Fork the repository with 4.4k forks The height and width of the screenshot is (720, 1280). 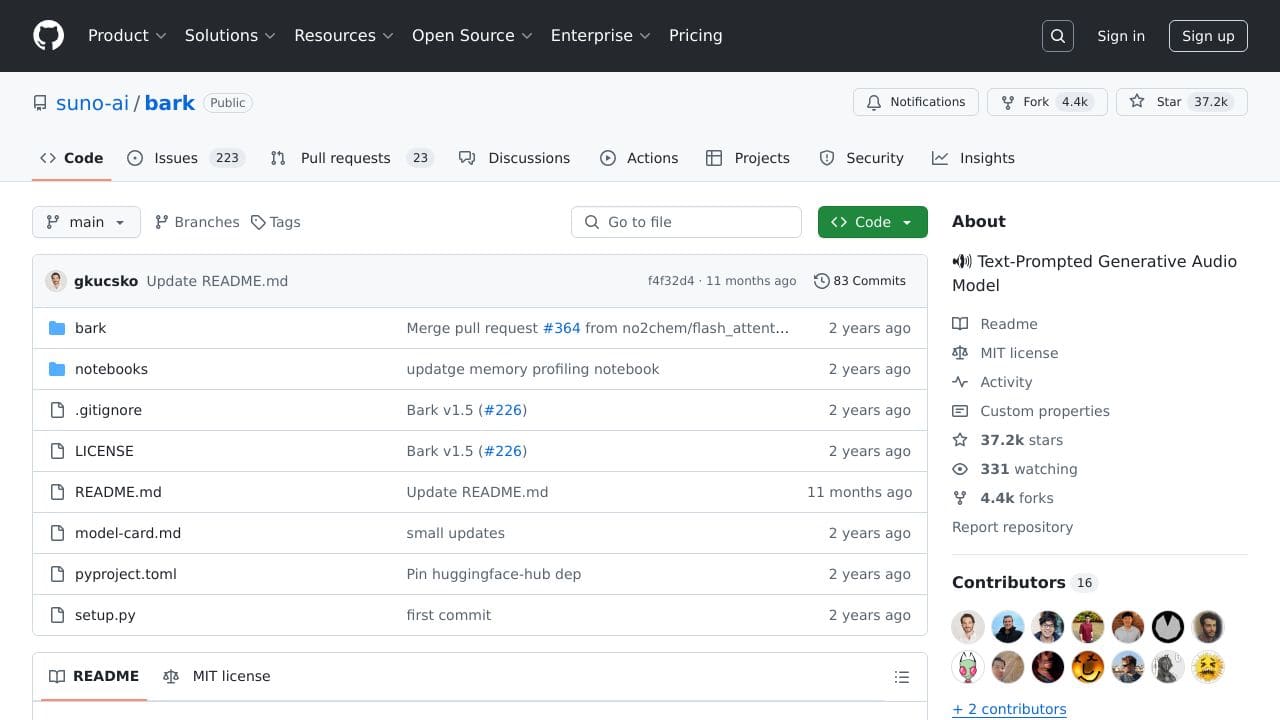click(1048, 102)
